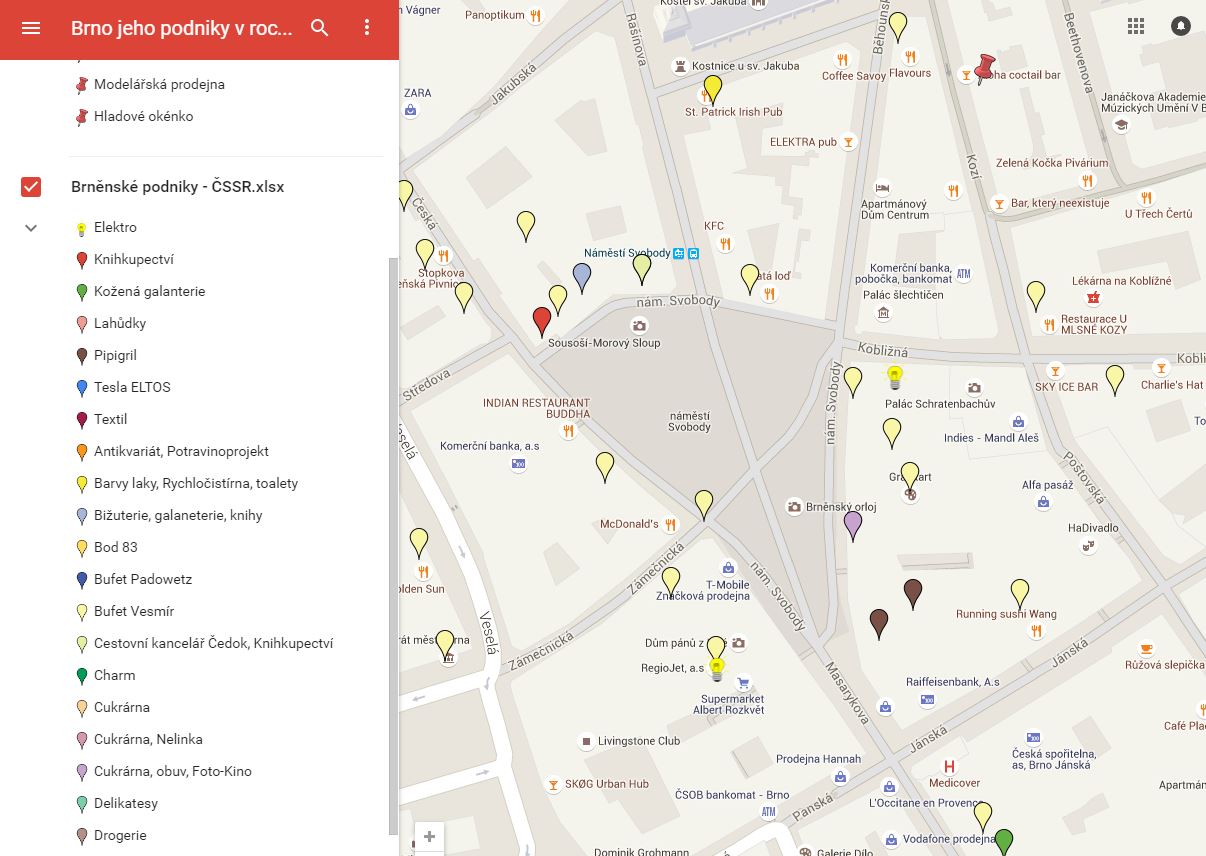Click the KFC restaurant icon

(x=725, y=242)
